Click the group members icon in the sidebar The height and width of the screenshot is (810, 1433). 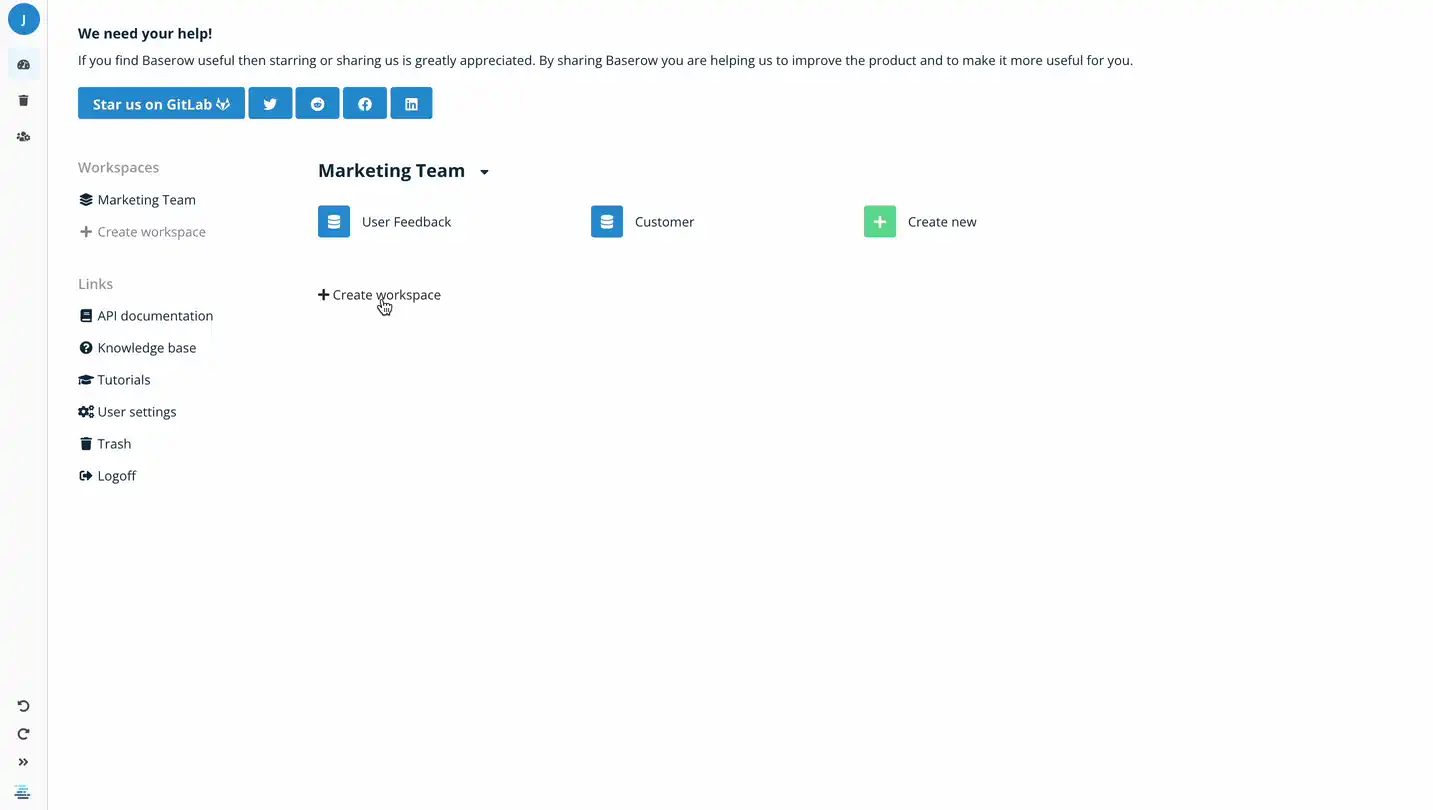(x=23, y=136)
